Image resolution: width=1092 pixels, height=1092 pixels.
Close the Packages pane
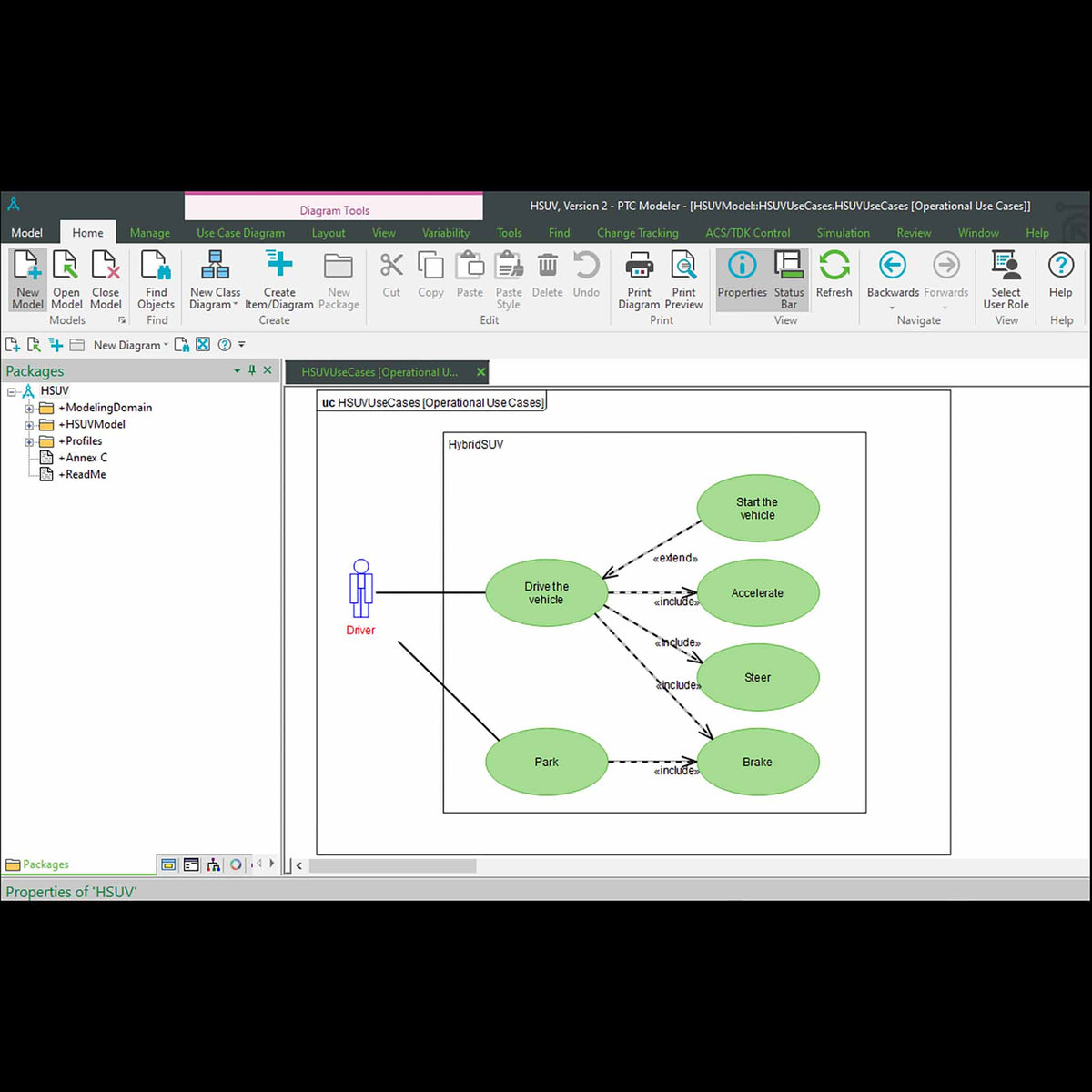(x=268, y=370)
